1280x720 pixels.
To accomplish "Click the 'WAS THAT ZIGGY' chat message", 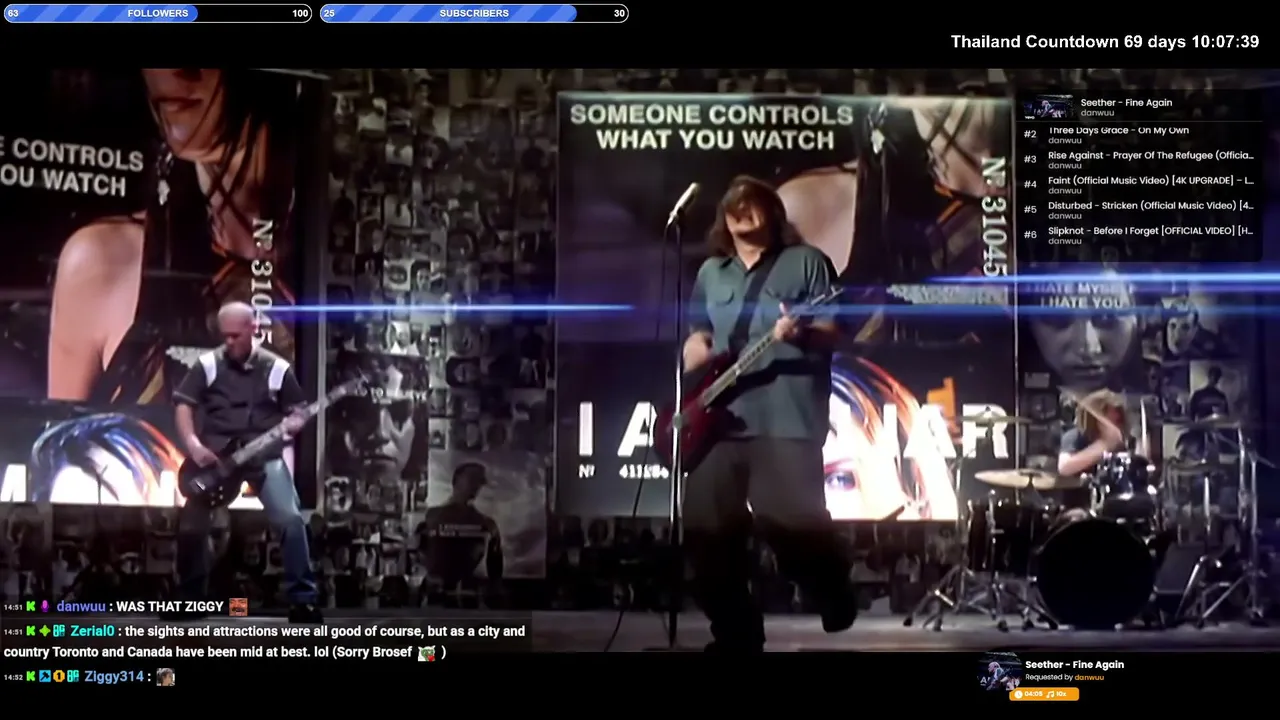I will point(170,606).
